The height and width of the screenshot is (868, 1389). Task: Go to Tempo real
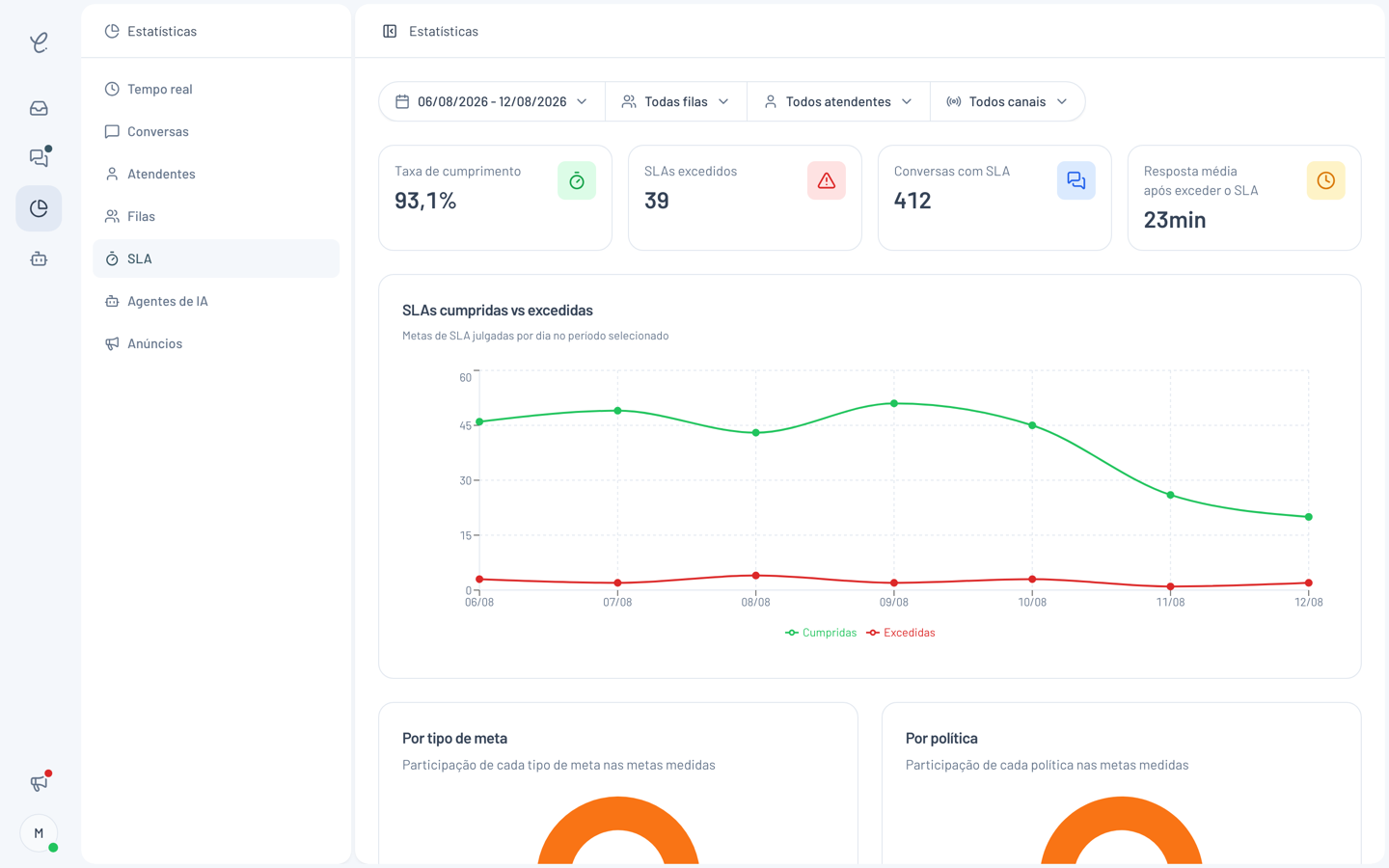pos(216,89)
